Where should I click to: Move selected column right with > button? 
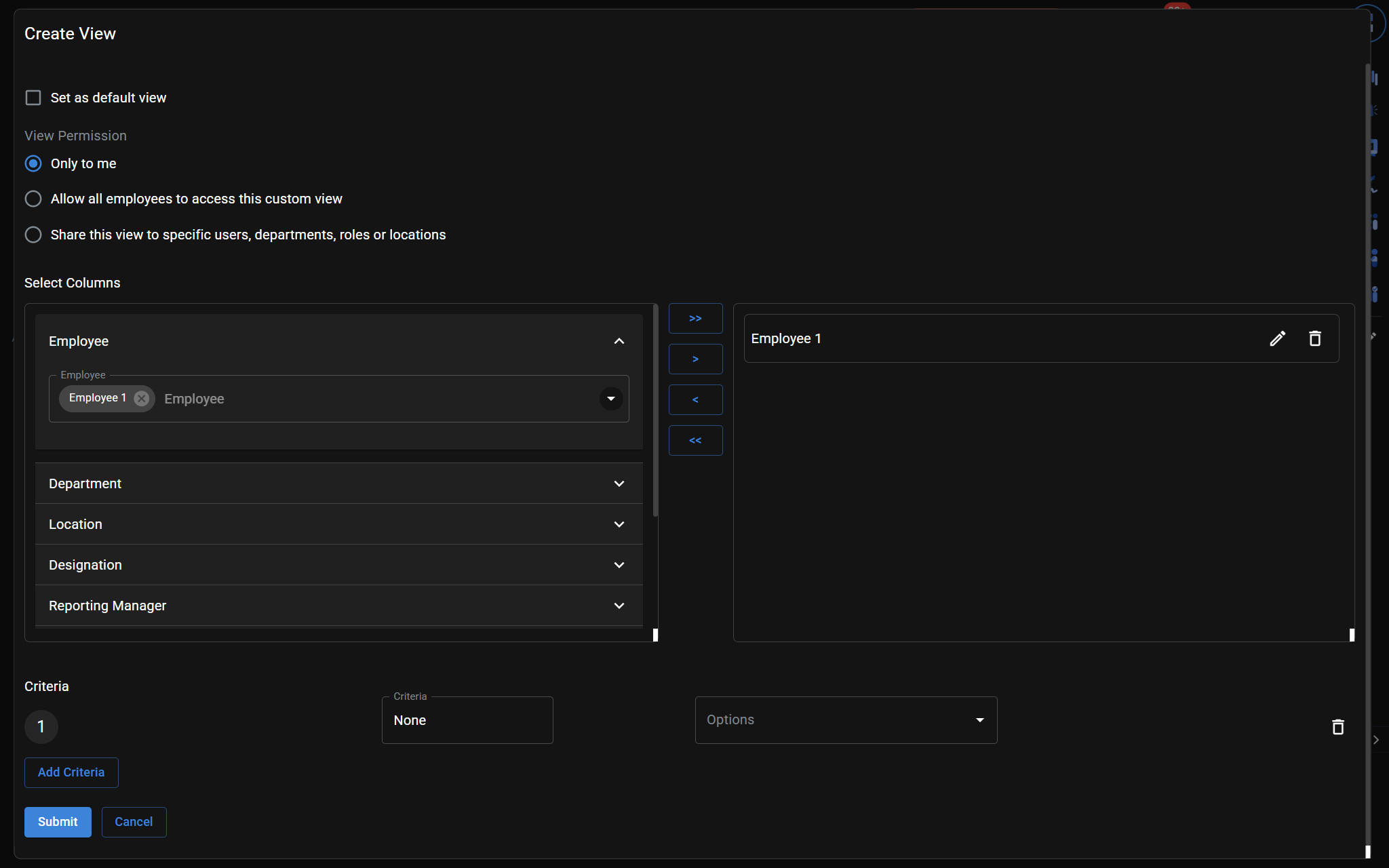pyautogui.click(x=695, y=359)
